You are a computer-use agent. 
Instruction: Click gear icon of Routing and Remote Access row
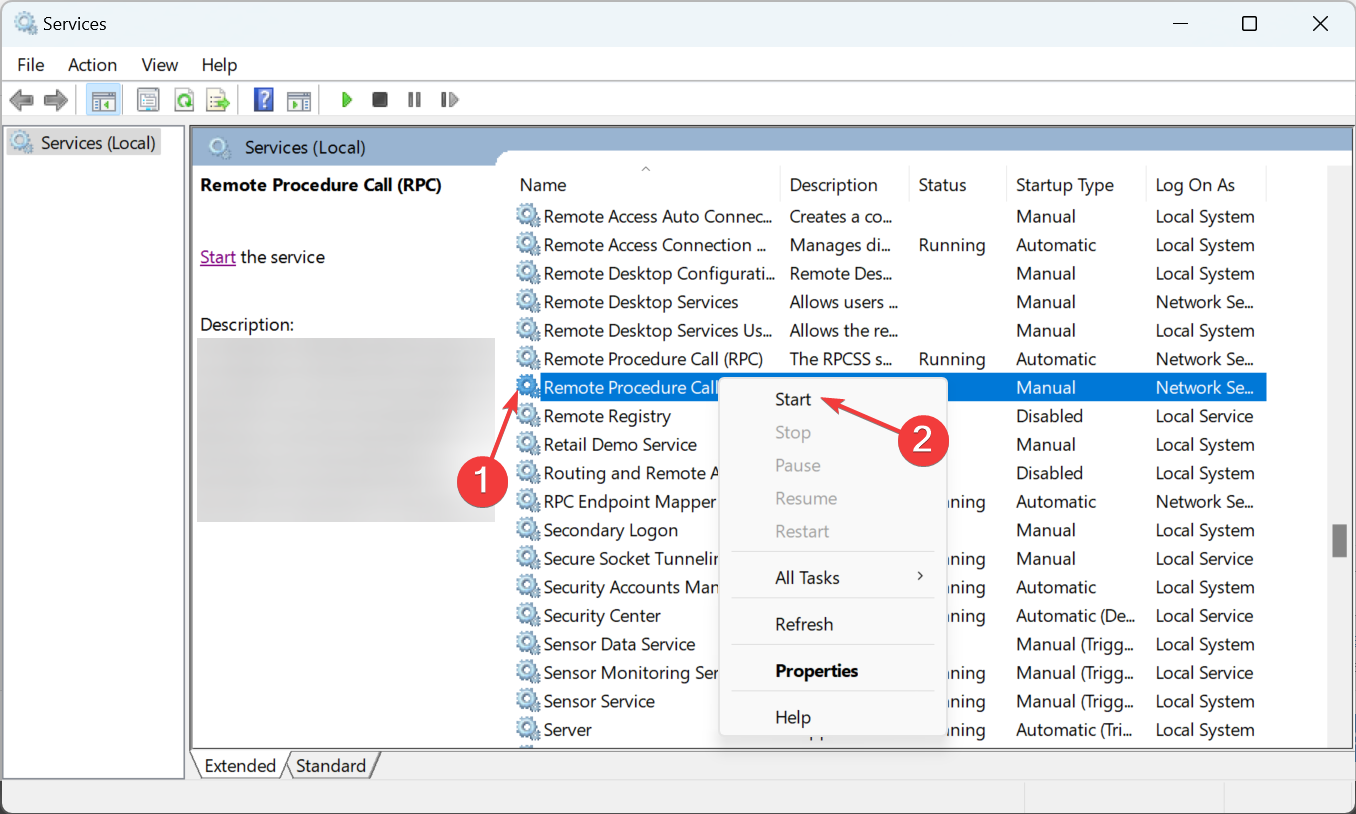click(527, 473)
